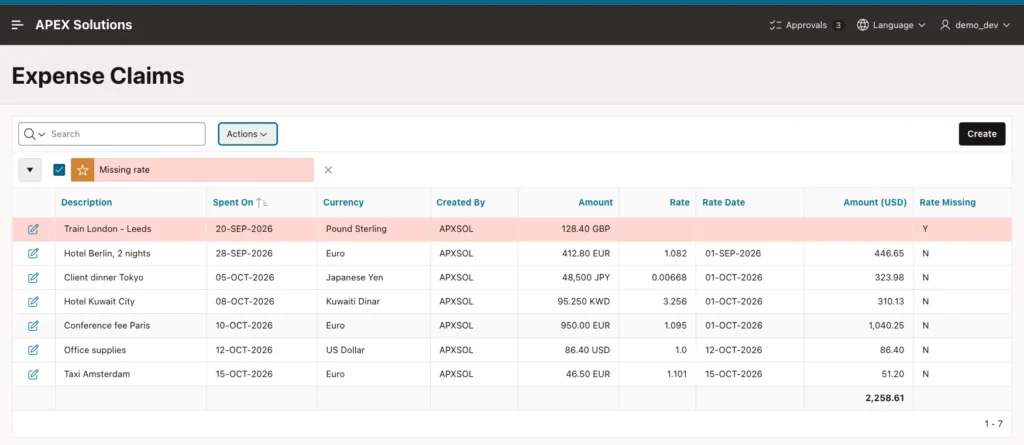This screenshot has width=1024, height=445.
Task: Click the ascending sort arrow on Spent On
Action: click(x=262, y=203)
